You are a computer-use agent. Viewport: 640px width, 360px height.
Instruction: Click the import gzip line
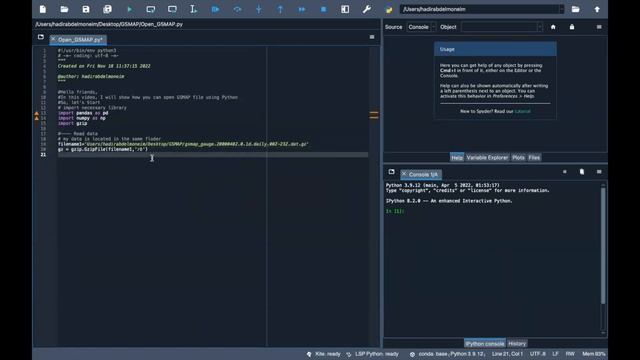[72, 123]
